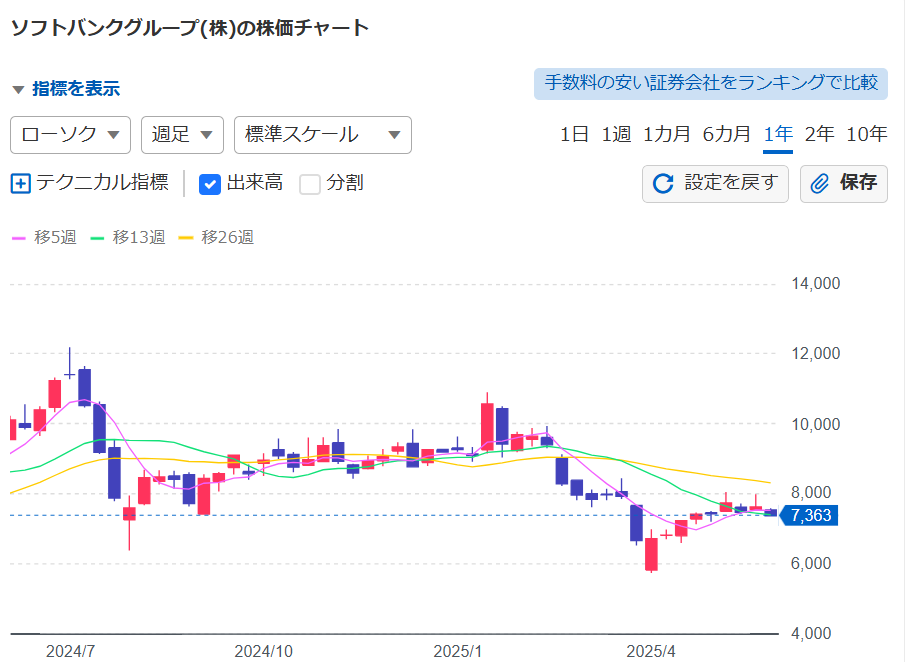Click the 14,000 axis label
Screen dimensions: 905x662
coord(816,284)
